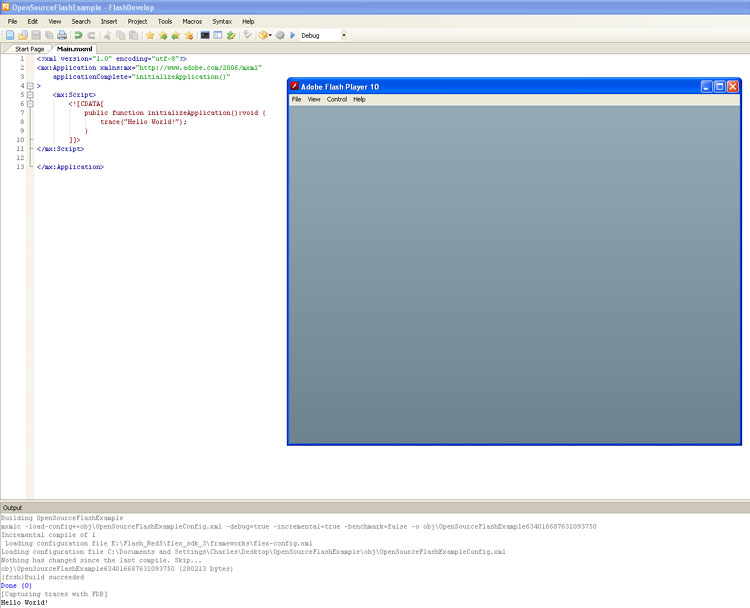Open the Insert menu
This screenshot has height=608, width=750.
point(109,22)
